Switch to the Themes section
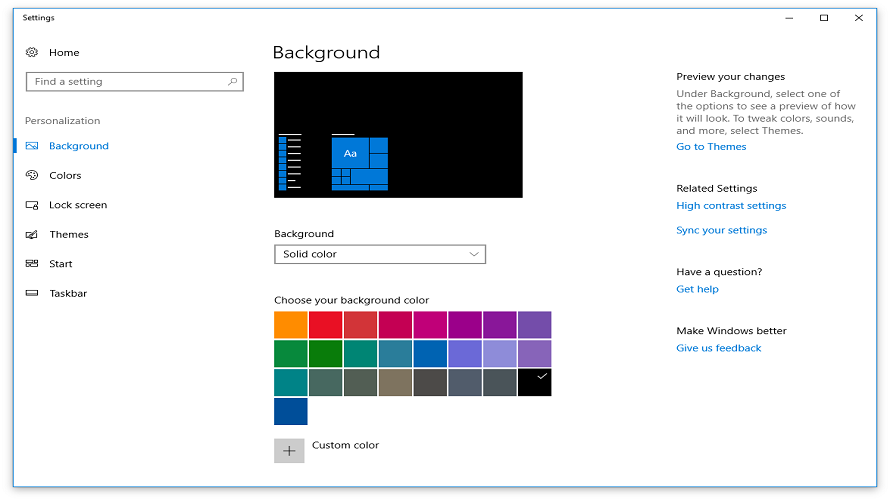Viewport: 890px width, 500px height. [69, 234]
